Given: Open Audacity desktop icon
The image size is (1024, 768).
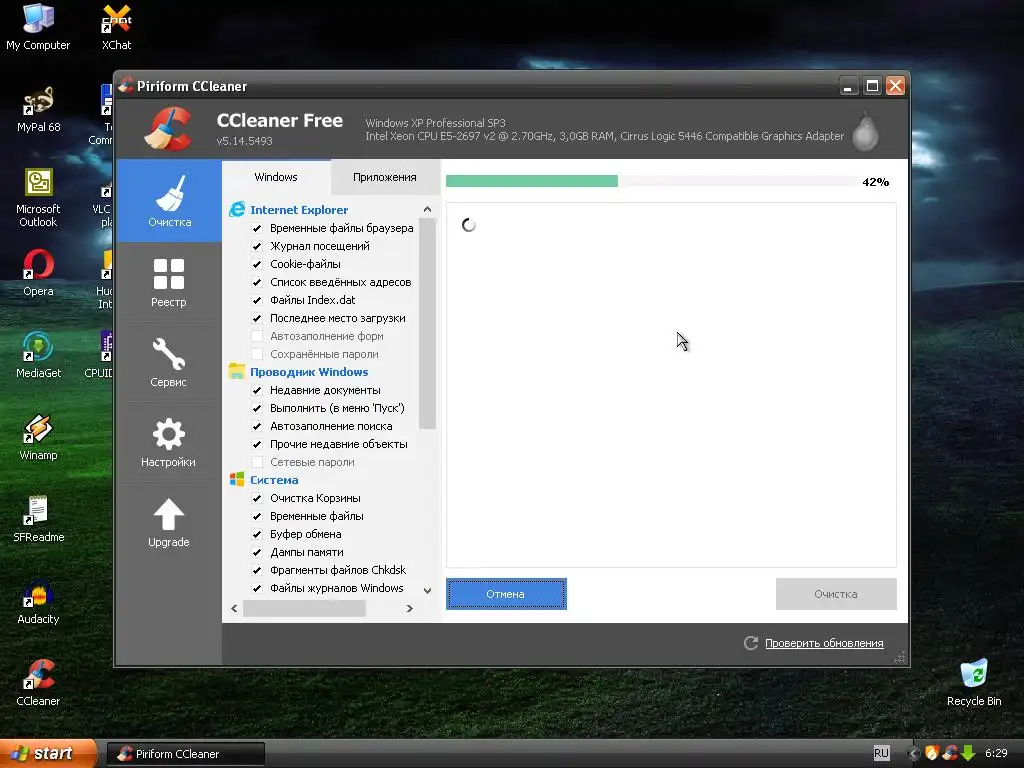Looking at the screenshot, I should coord(38,602).
